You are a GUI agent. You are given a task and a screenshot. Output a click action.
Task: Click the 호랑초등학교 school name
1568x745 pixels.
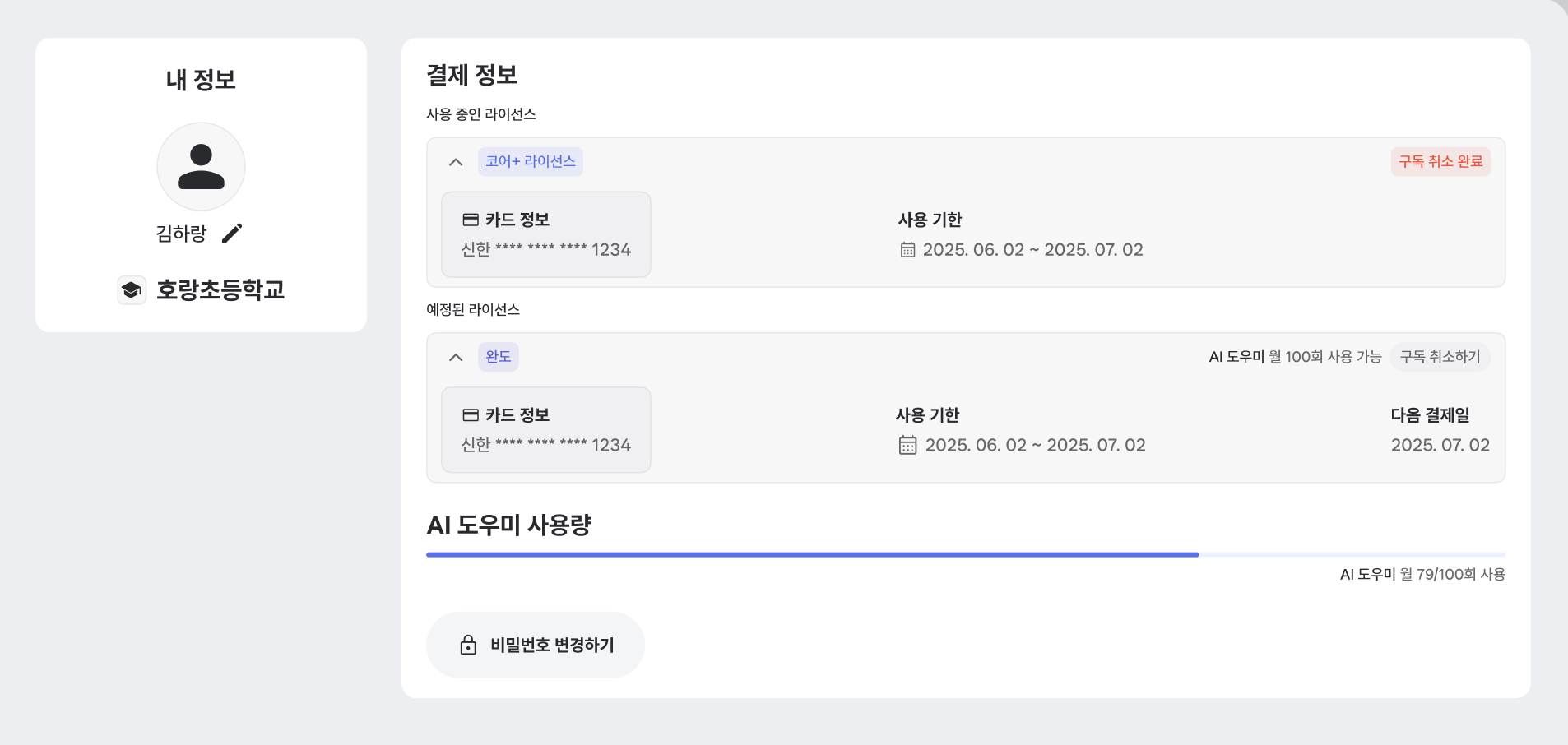pos(220,289)
